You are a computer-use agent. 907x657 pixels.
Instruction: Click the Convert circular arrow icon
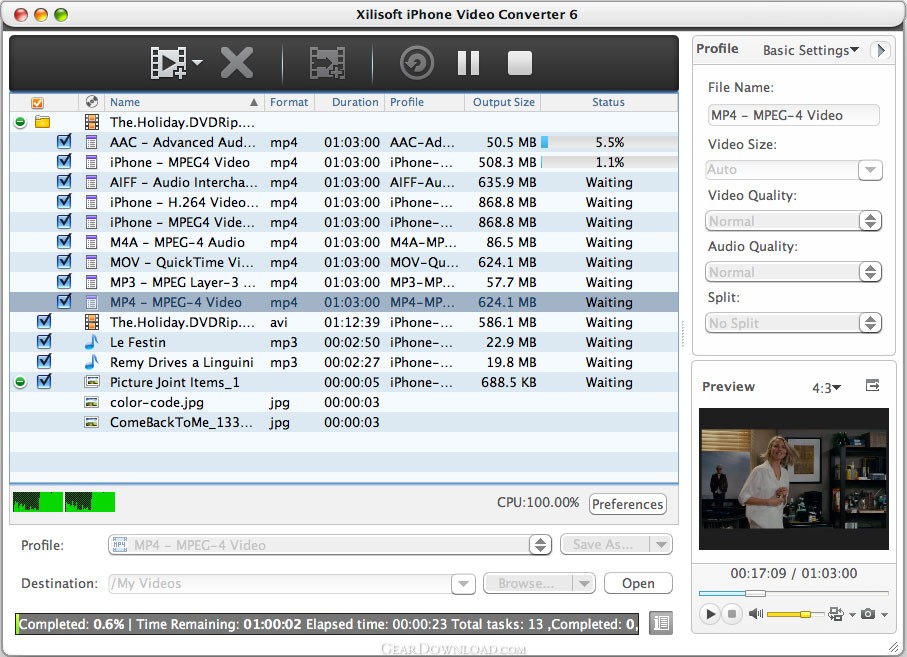tap(416, 62)
